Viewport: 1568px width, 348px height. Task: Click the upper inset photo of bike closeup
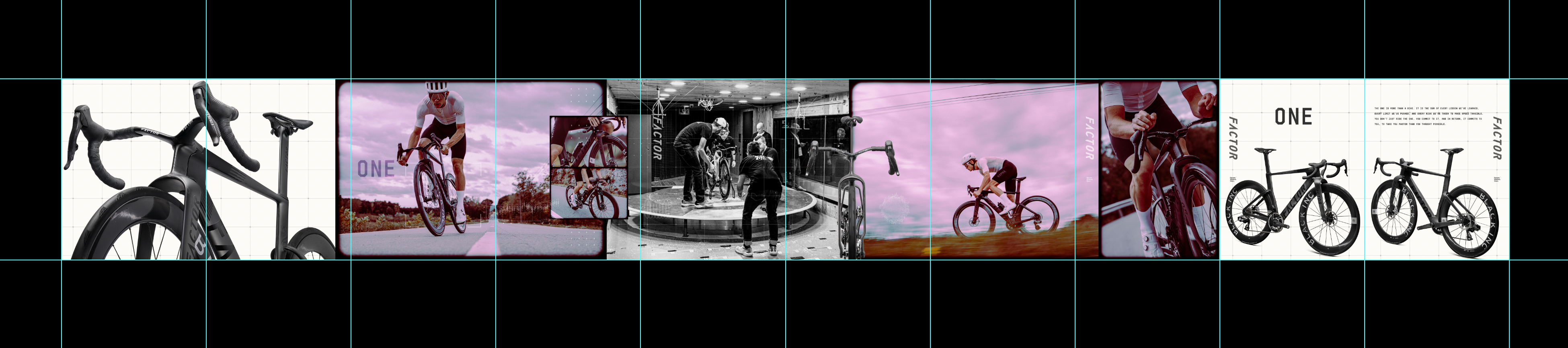[588, 142]
